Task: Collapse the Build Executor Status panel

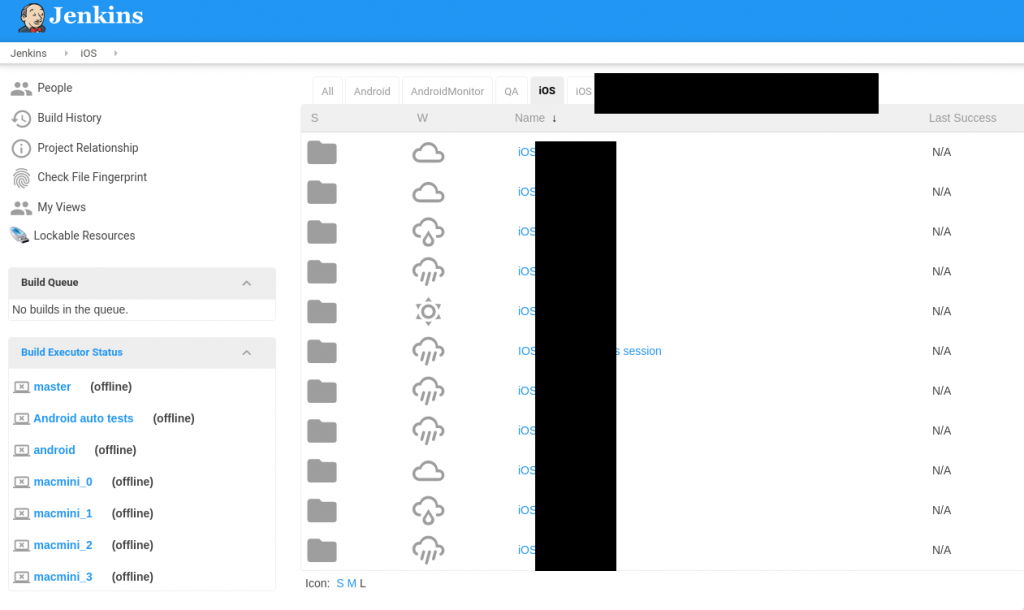Action: coord(247,353)
